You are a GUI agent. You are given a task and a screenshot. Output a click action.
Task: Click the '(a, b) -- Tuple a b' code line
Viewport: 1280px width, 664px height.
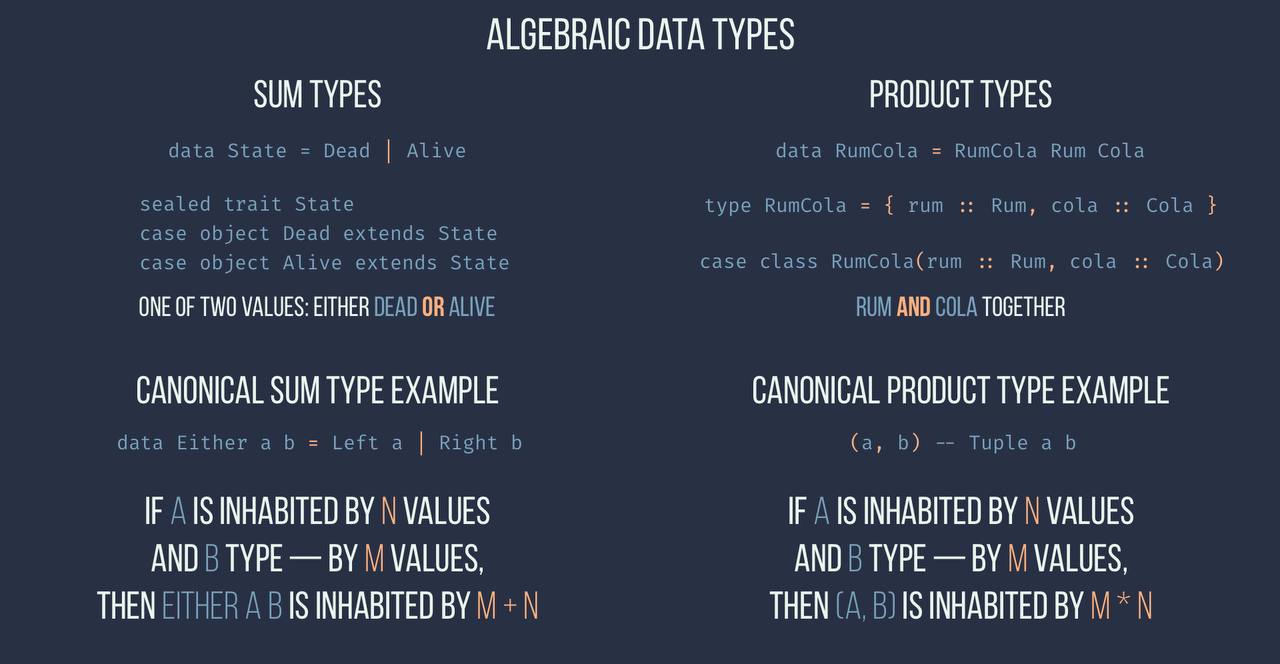(962, 443)
